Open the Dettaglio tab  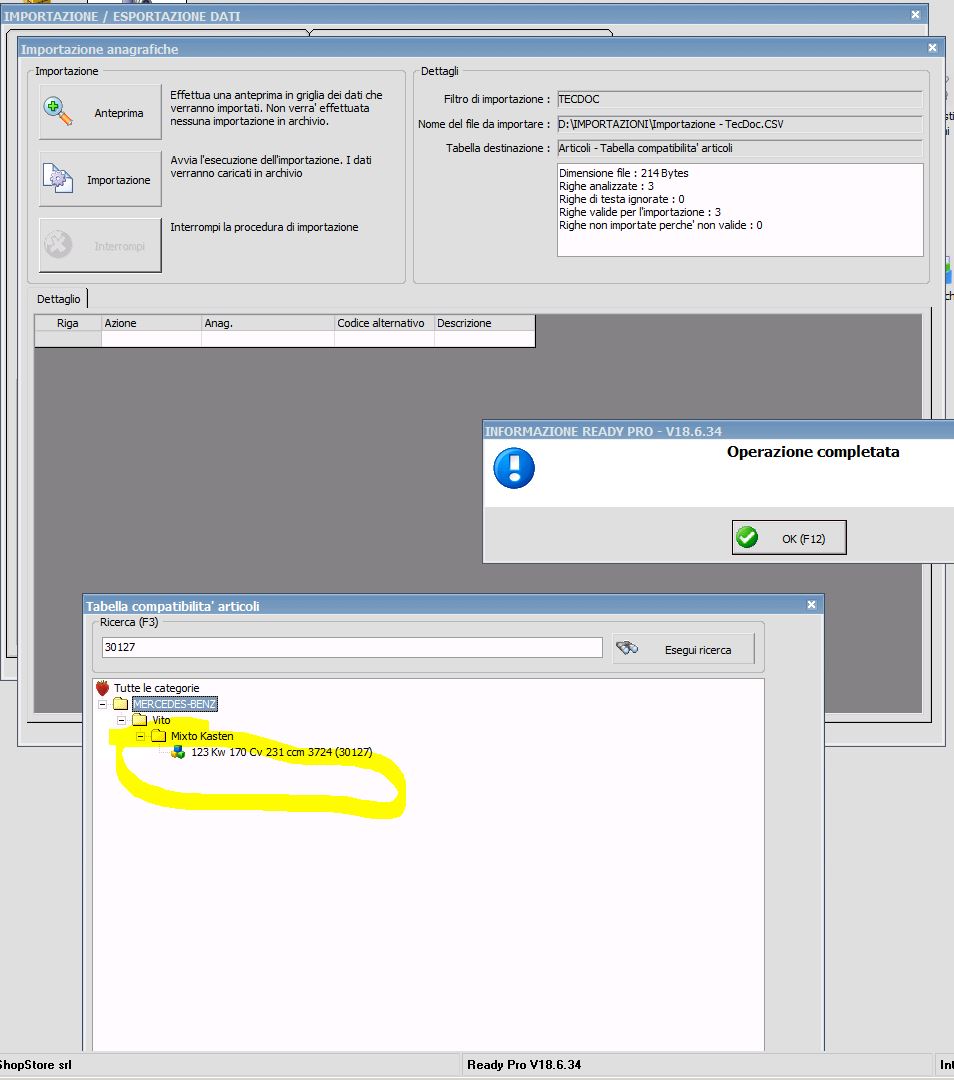(59, 299)
